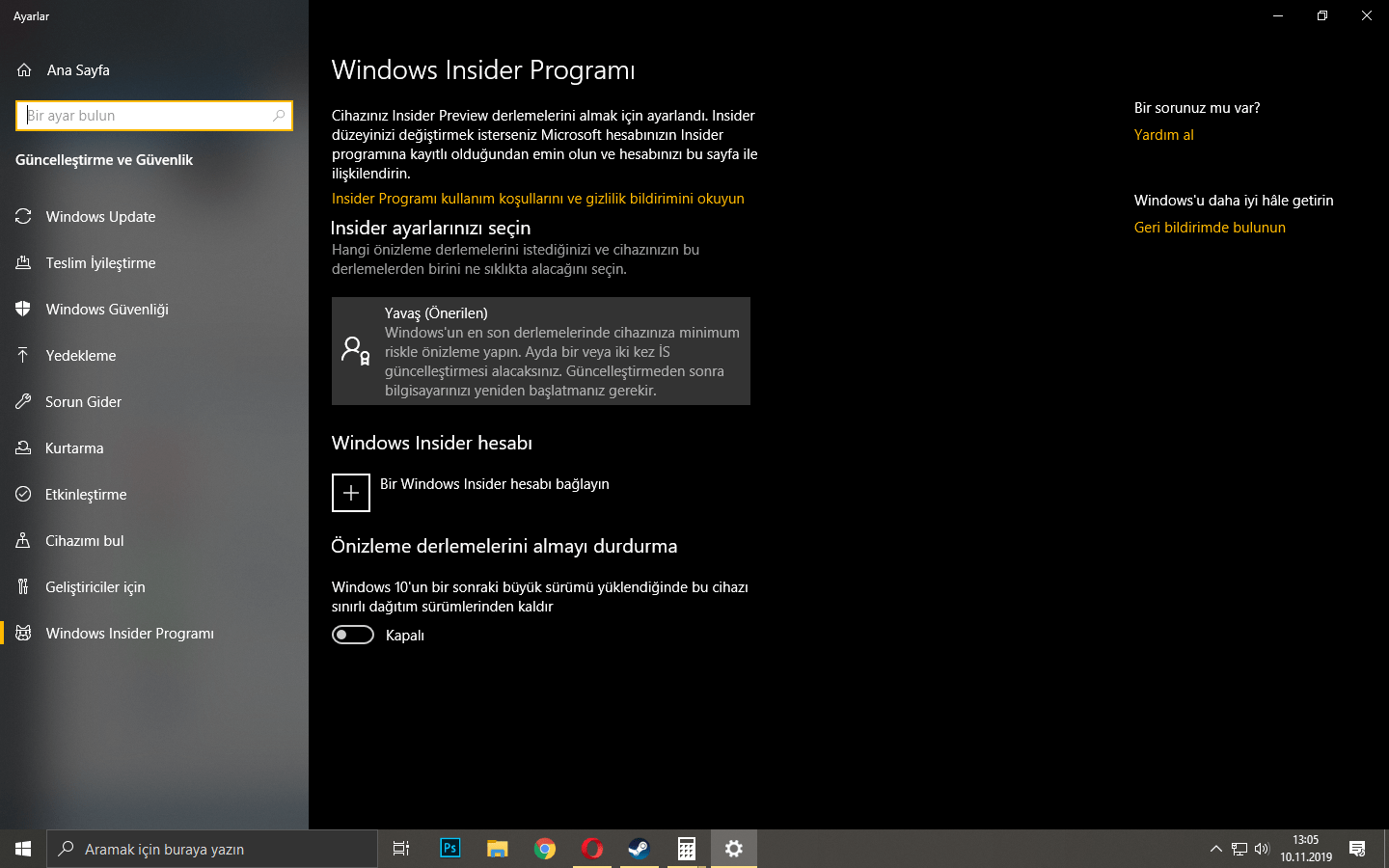Click the plus icon to link account
This screenshot has width=1389, height=868.
(x=351, y=493)
